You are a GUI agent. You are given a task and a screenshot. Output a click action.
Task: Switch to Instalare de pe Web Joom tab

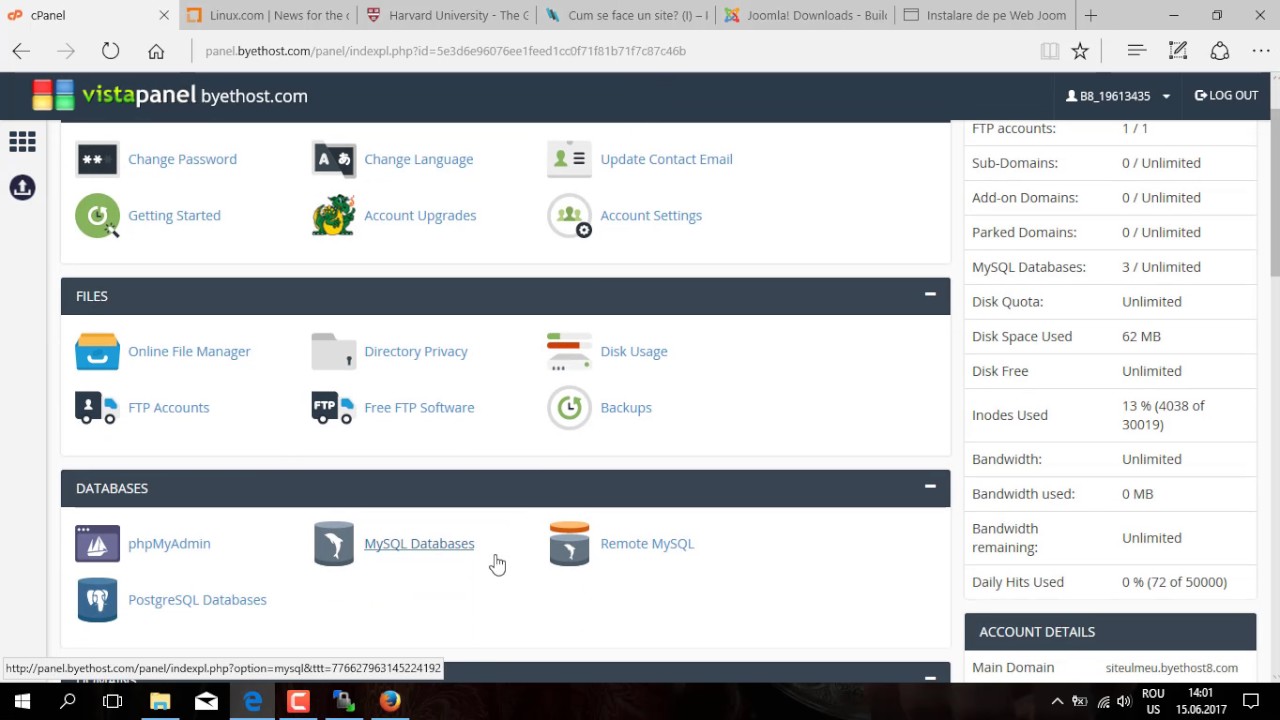coord(984,15)
